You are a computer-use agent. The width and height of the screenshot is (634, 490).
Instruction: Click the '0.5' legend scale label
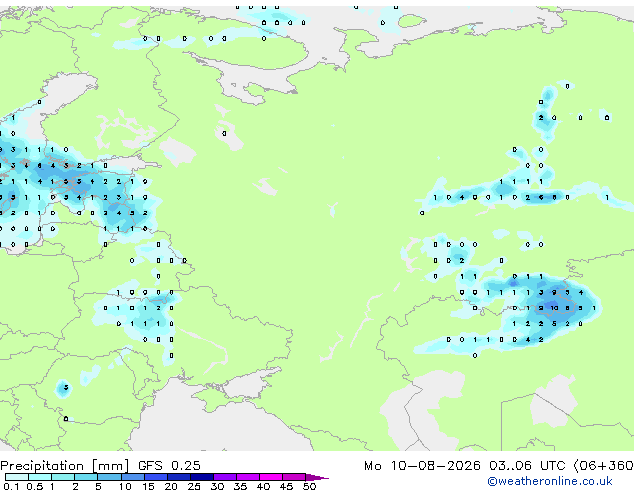(x=35, y=486)
